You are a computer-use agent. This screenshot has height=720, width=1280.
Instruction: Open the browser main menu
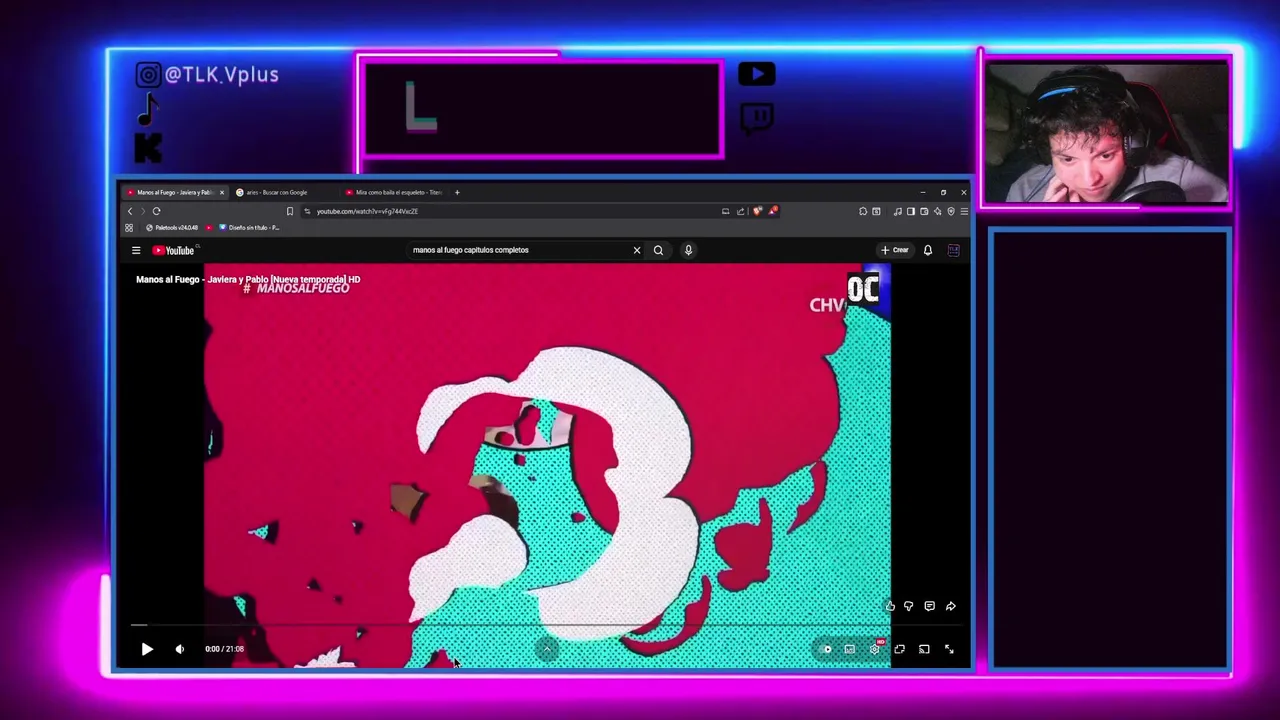pyautogui.click(x=964, y=211)
